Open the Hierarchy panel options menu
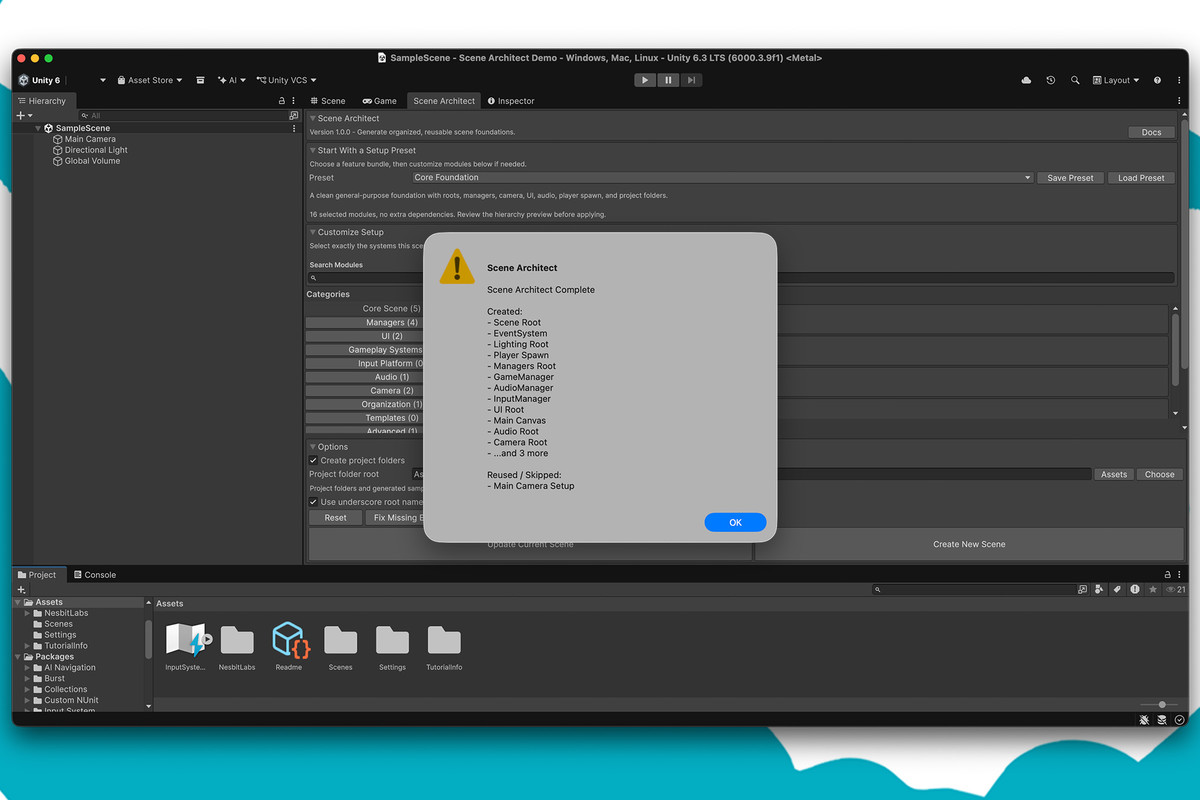 pyautogui.click(x=294, y=101)
